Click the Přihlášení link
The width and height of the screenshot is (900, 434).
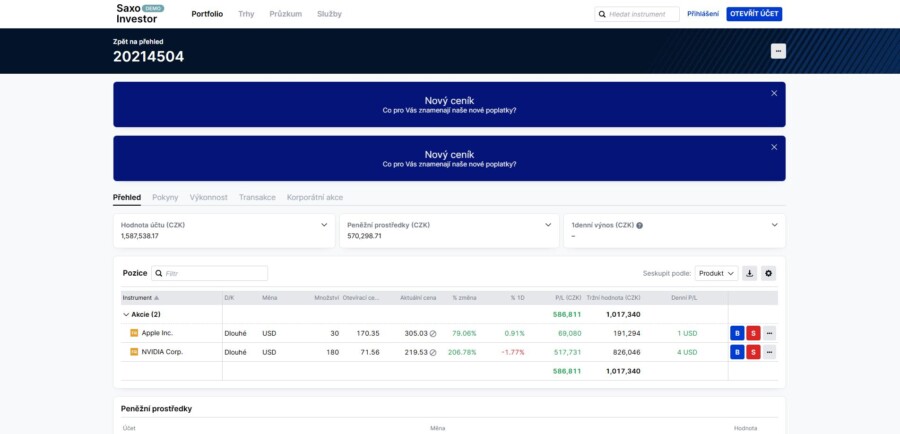[x=703, y=14]
